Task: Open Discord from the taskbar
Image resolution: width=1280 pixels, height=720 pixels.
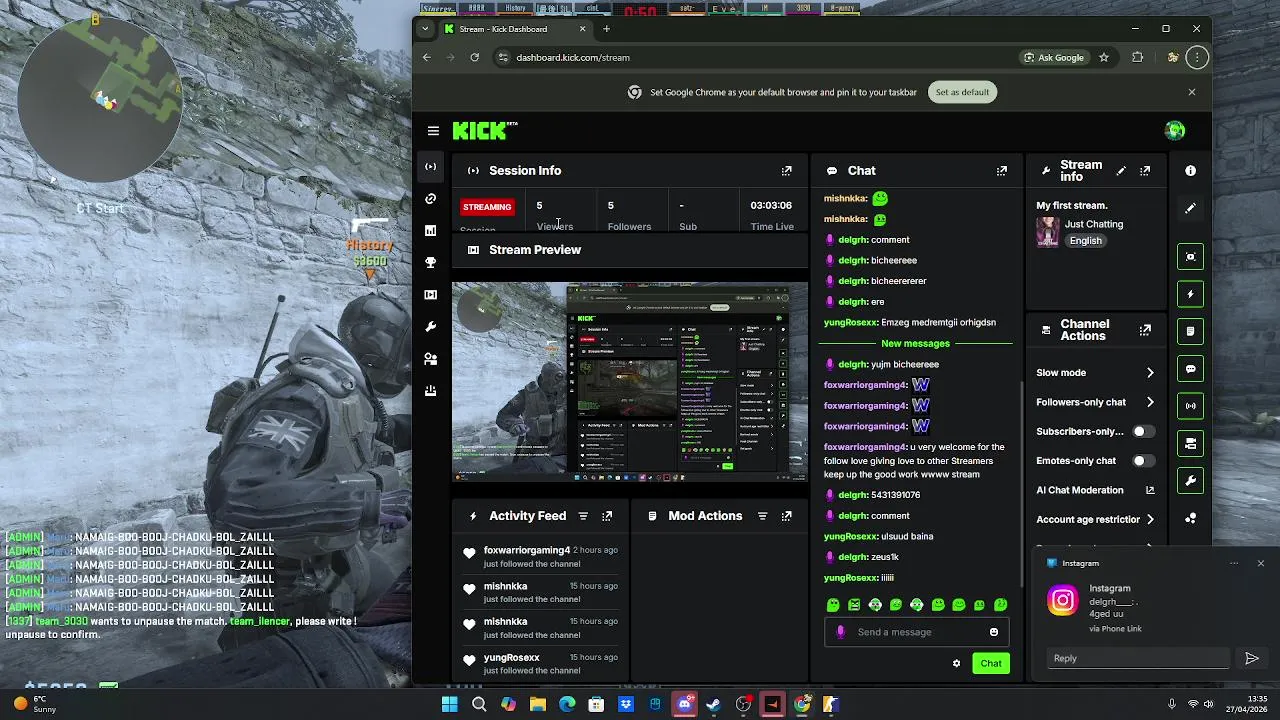Action: click(684, 705)
